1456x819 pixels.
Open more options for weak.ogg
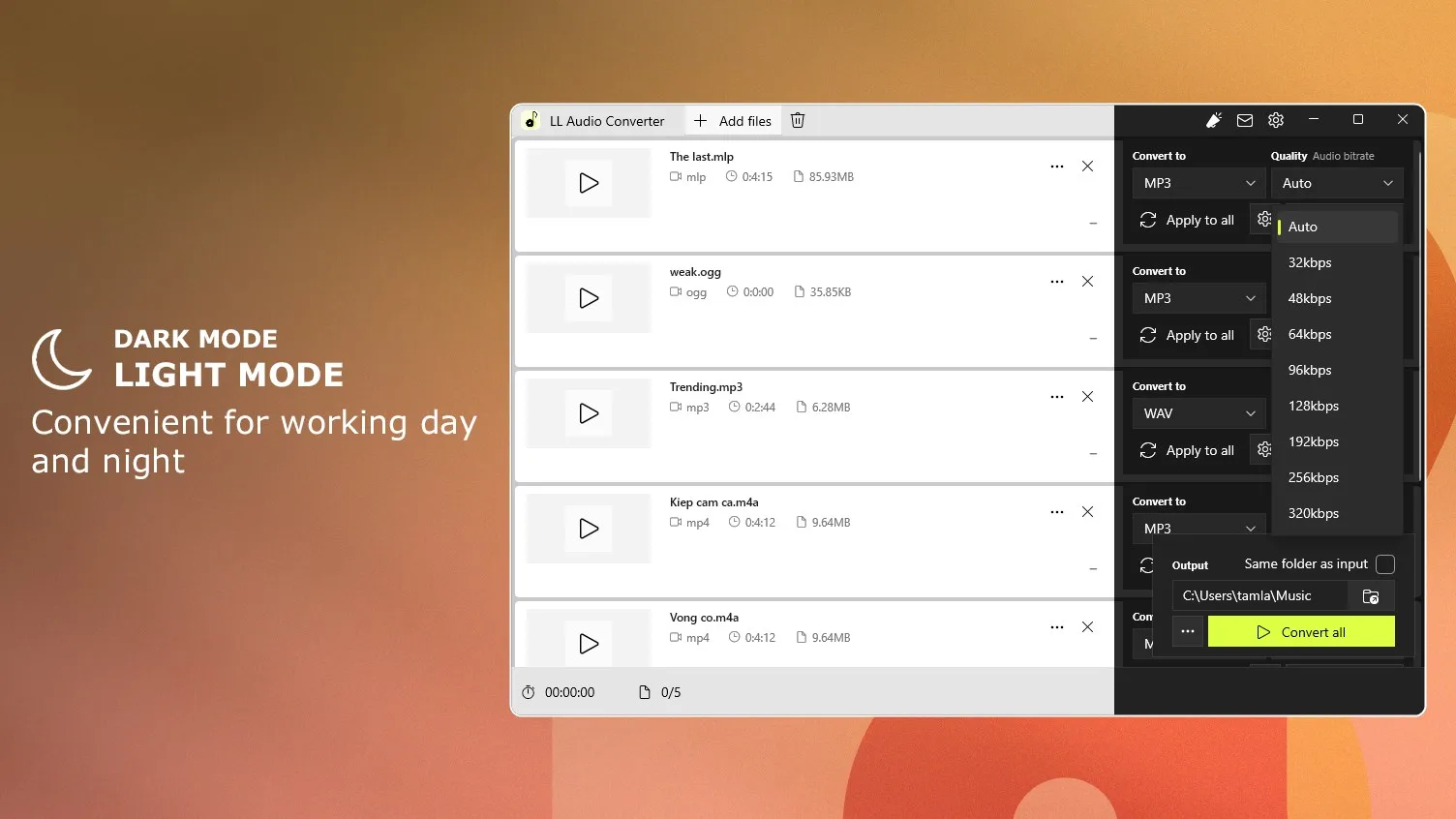1057,282
